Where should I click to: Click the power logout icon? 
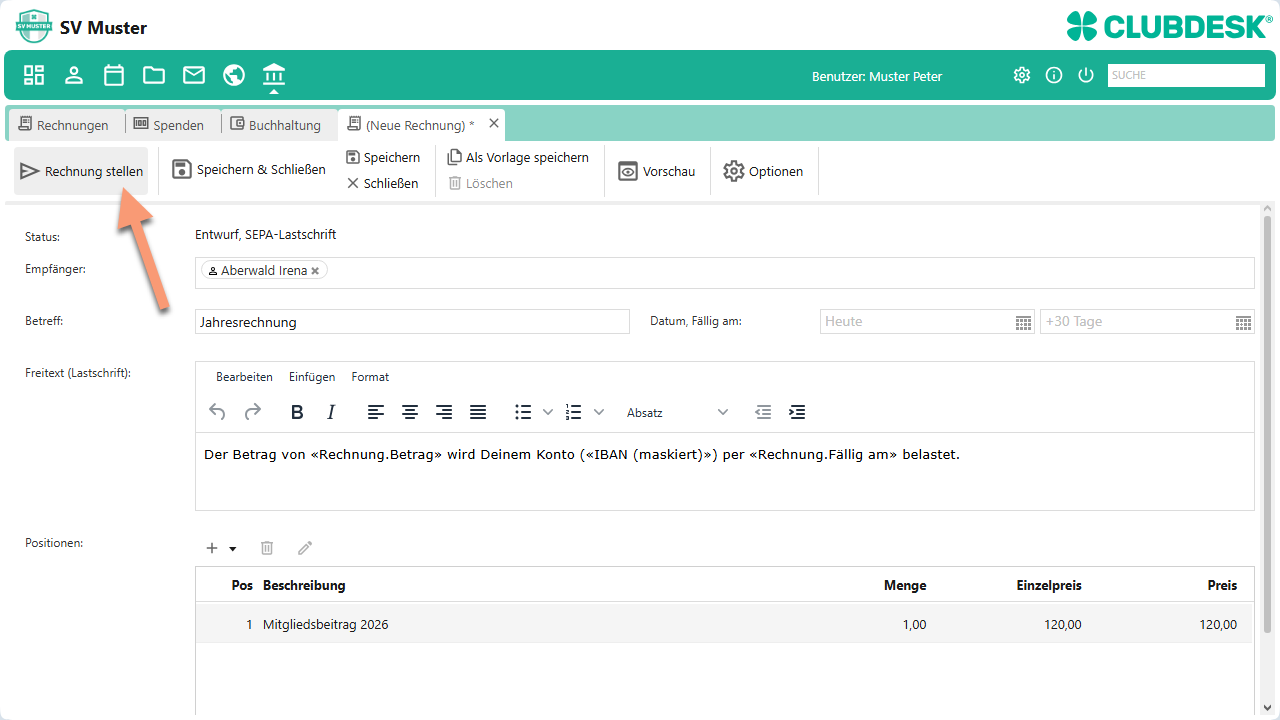(1086, 75)
